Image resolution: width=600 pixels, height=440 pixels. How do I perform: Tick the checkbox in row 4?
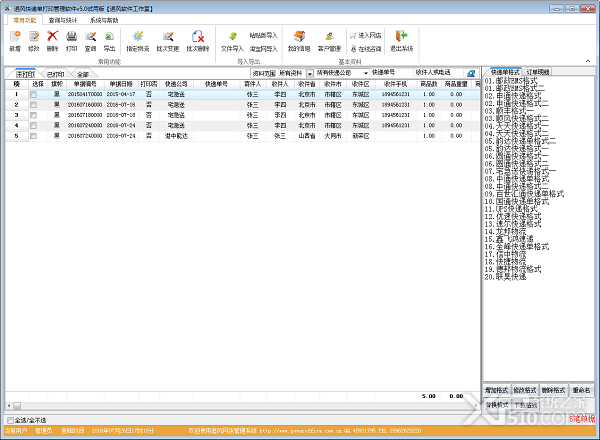coord(34,125)
